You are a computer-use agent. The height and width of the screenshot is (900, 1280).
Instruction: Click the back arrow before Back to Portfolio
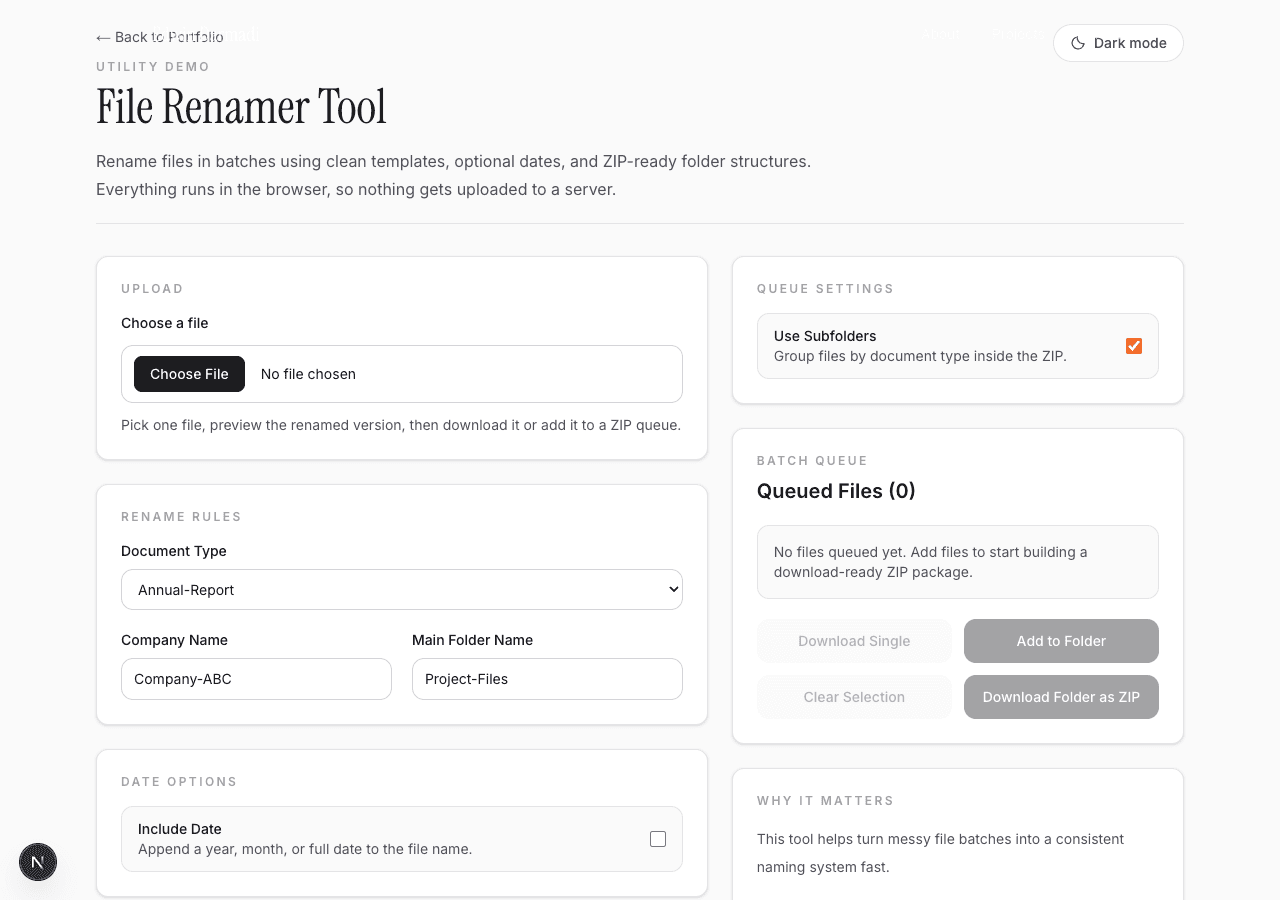pos(103,37)
